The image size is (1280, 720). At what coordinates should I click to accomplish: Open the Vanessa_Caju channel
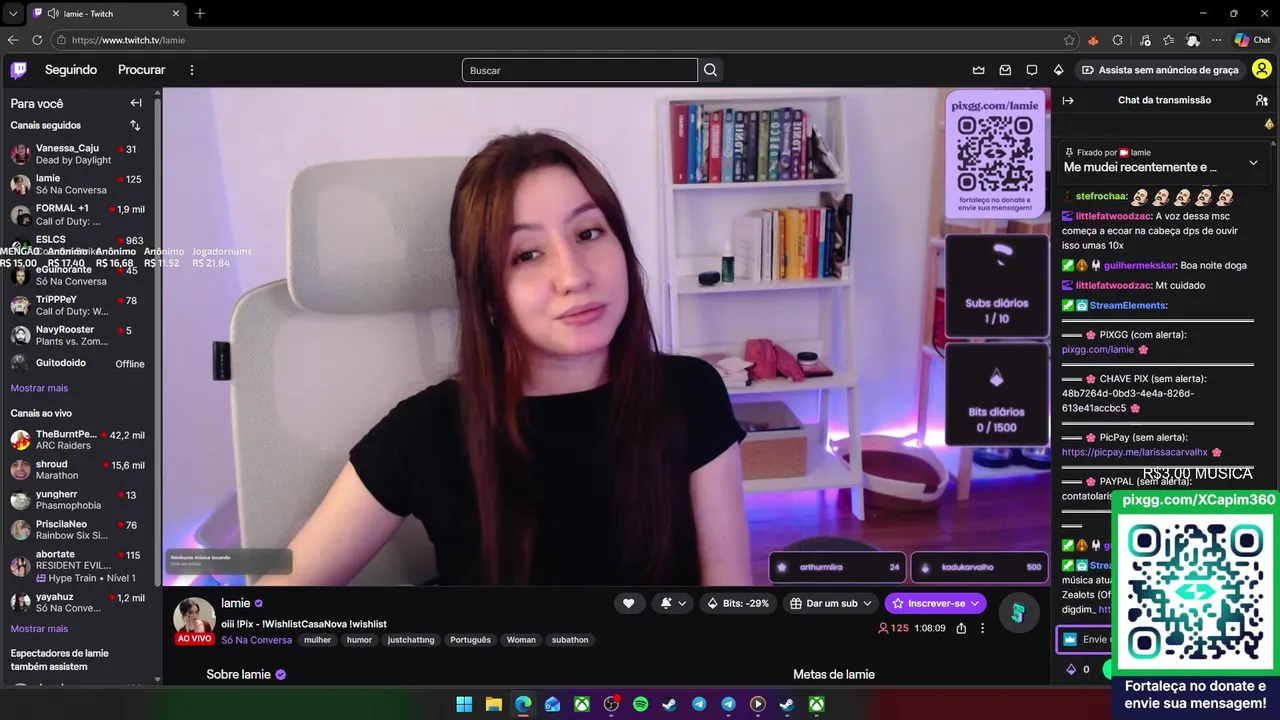(77, 154)
